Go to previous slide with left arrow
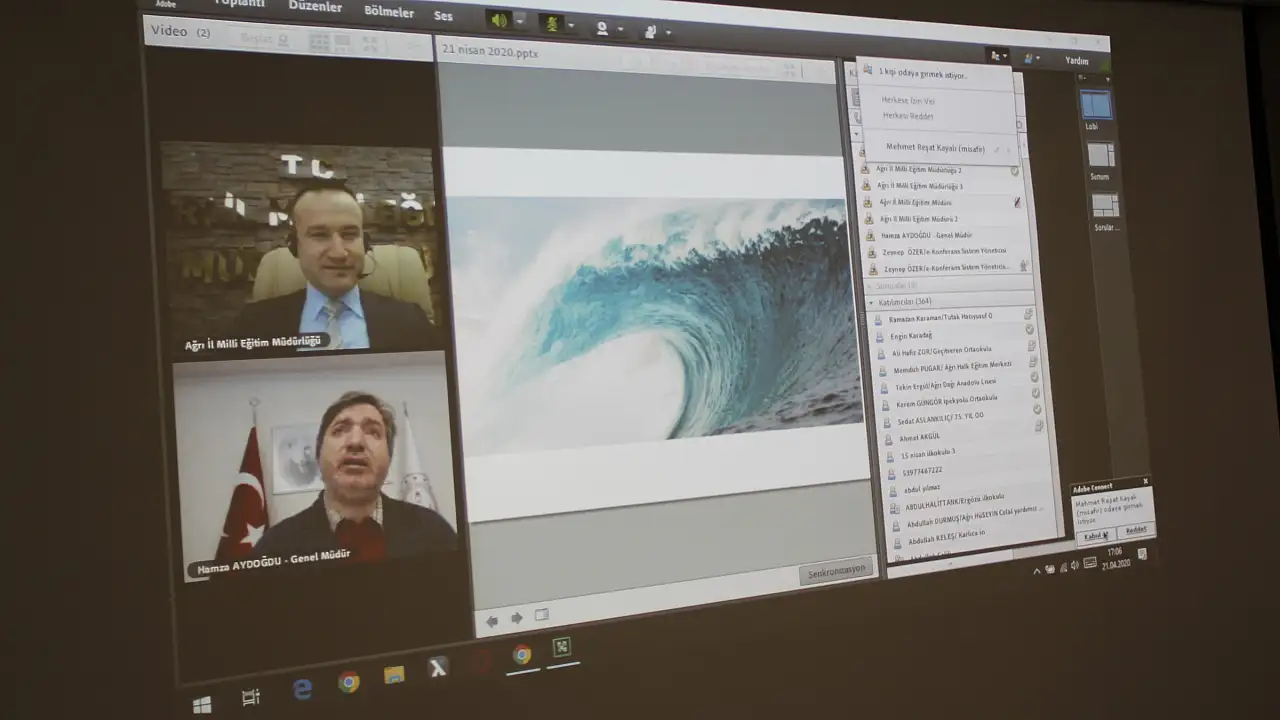 (x=492, y=621)
